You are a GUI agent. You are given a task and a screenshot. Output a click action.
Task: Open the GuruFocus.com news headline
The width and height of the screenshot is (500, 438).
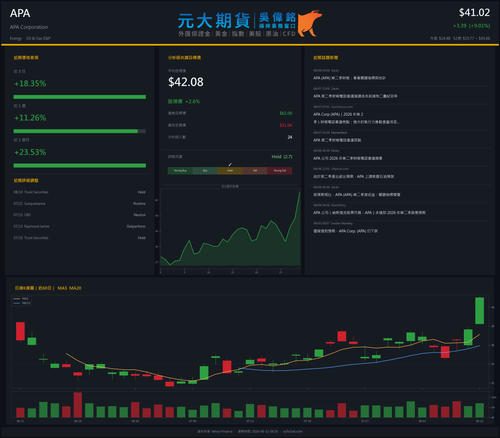(355, 118)
